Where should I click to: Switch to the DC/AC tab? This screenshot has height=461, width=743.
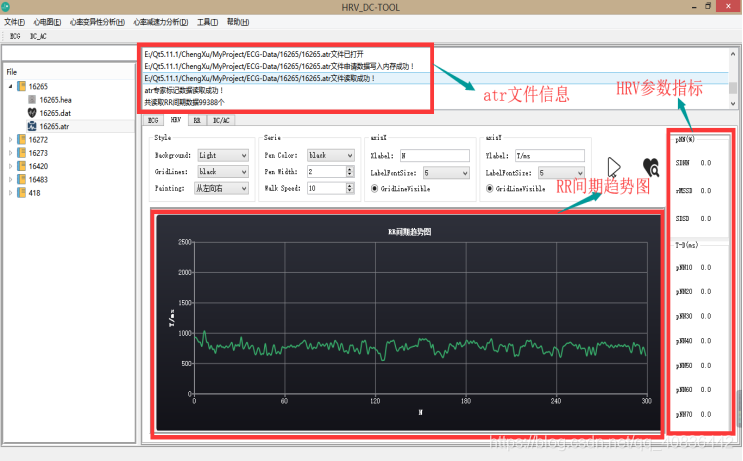pyautogui.click(x=221, y=120)
